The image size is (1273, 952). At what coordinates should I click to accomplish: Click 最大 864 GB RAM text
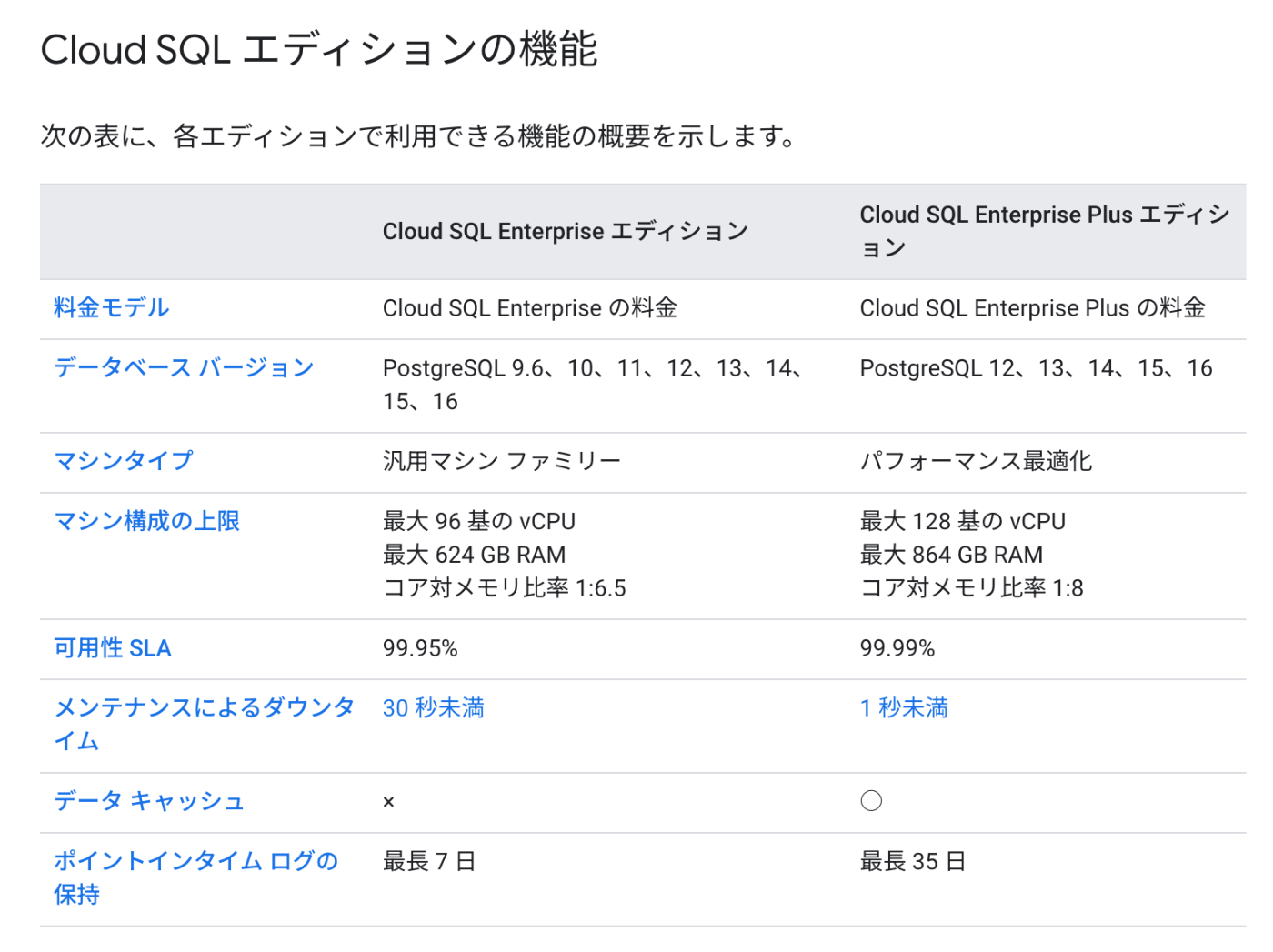point(952,555)
